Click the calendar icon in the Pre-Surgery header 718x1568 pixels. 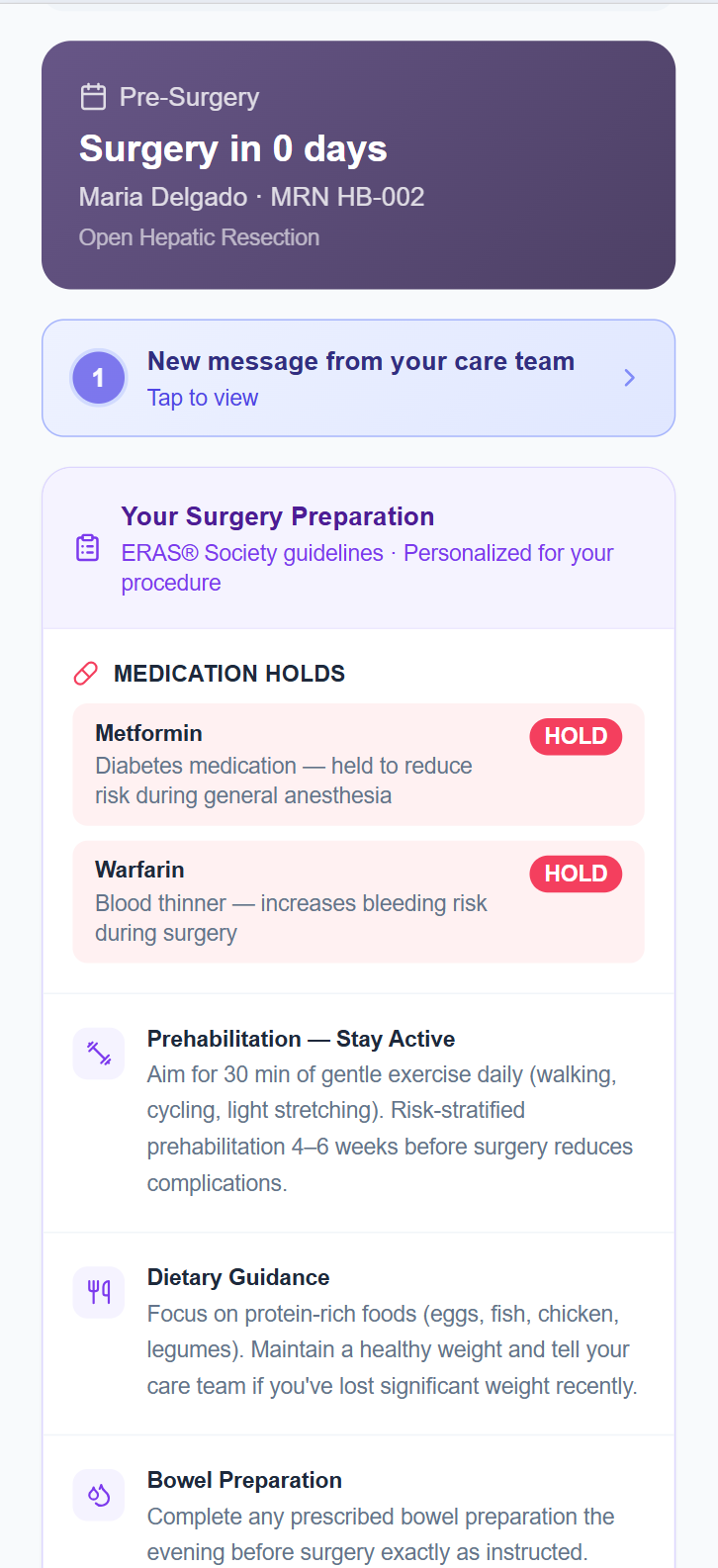point(92,96)
